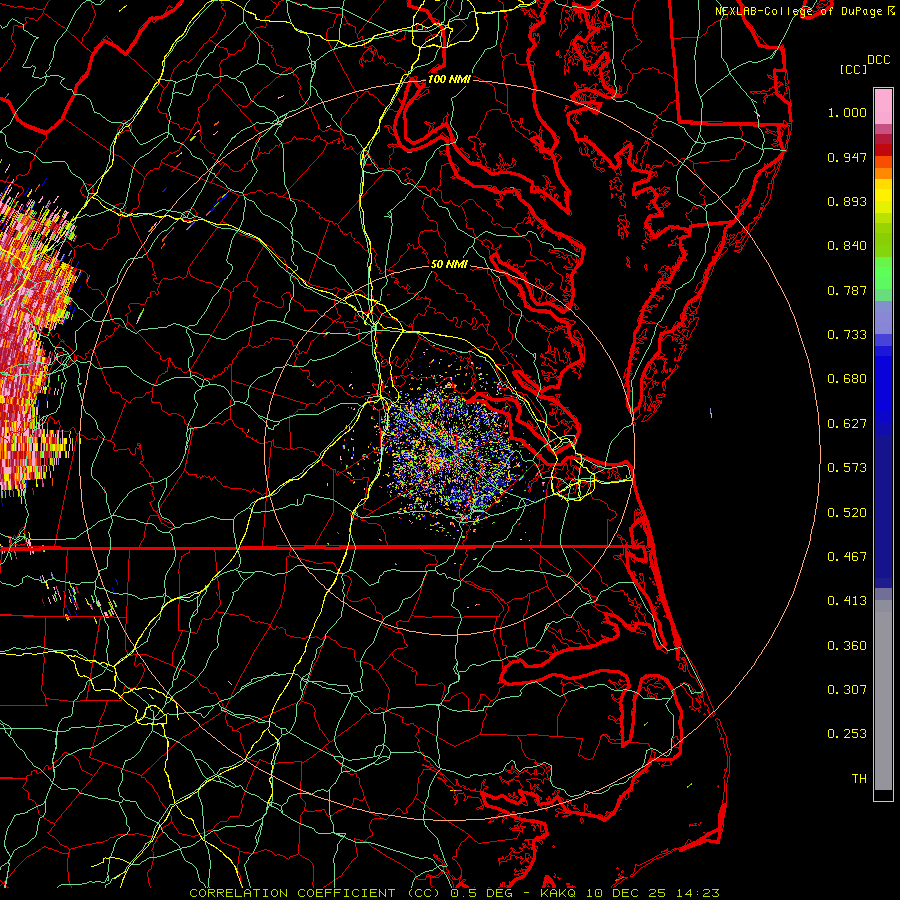Click the DCC product label

(x=878, y=60)
